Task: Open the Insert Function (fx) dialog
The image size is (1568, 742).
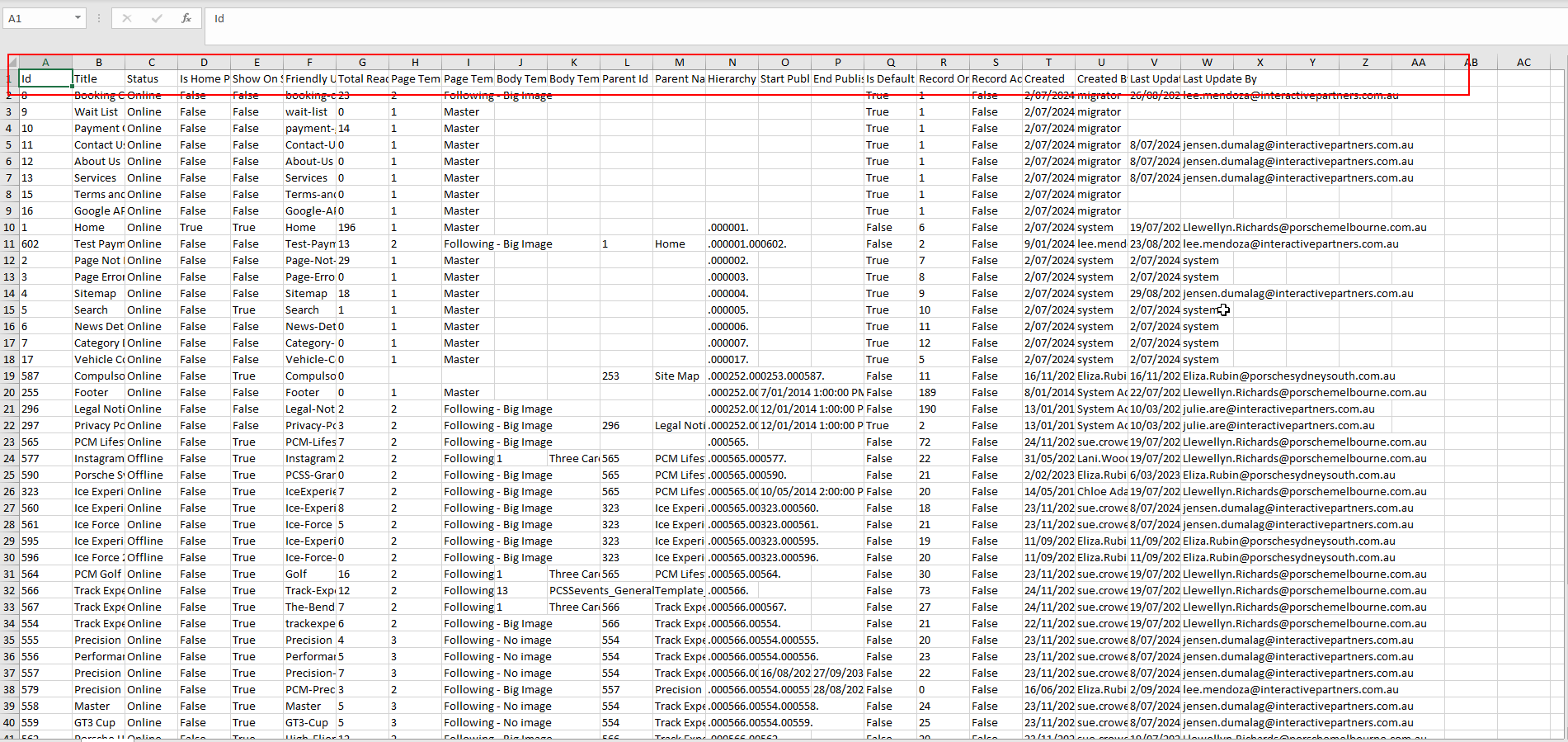Action: tap(186, 18)
